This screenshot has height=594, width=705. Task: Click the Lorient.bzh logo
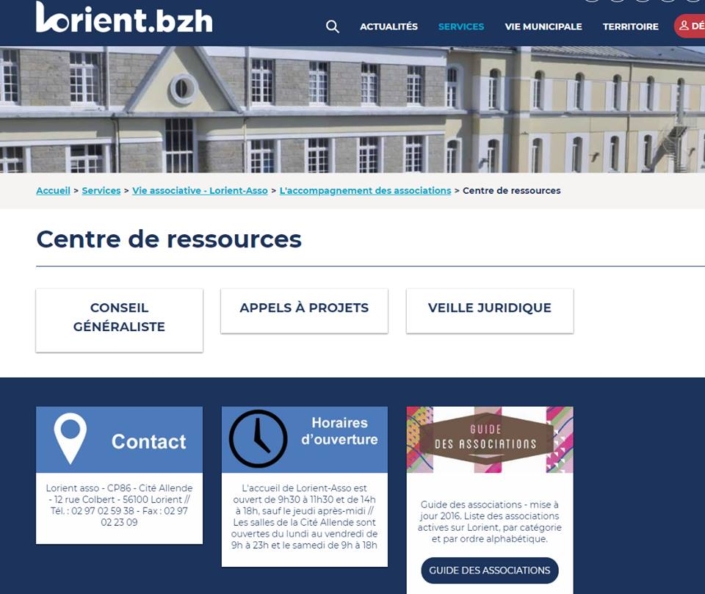124,18
